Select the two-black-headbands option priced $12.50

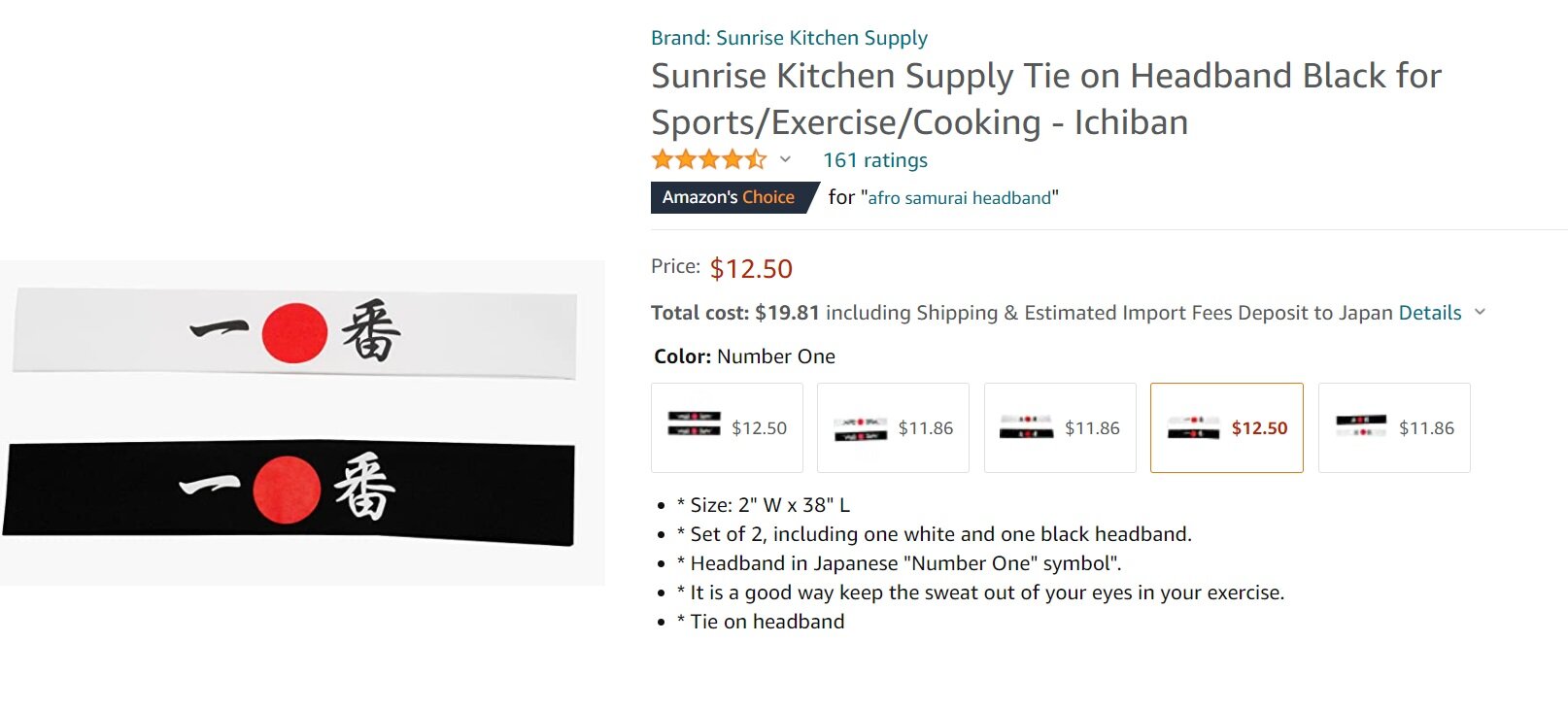point(727,428)
